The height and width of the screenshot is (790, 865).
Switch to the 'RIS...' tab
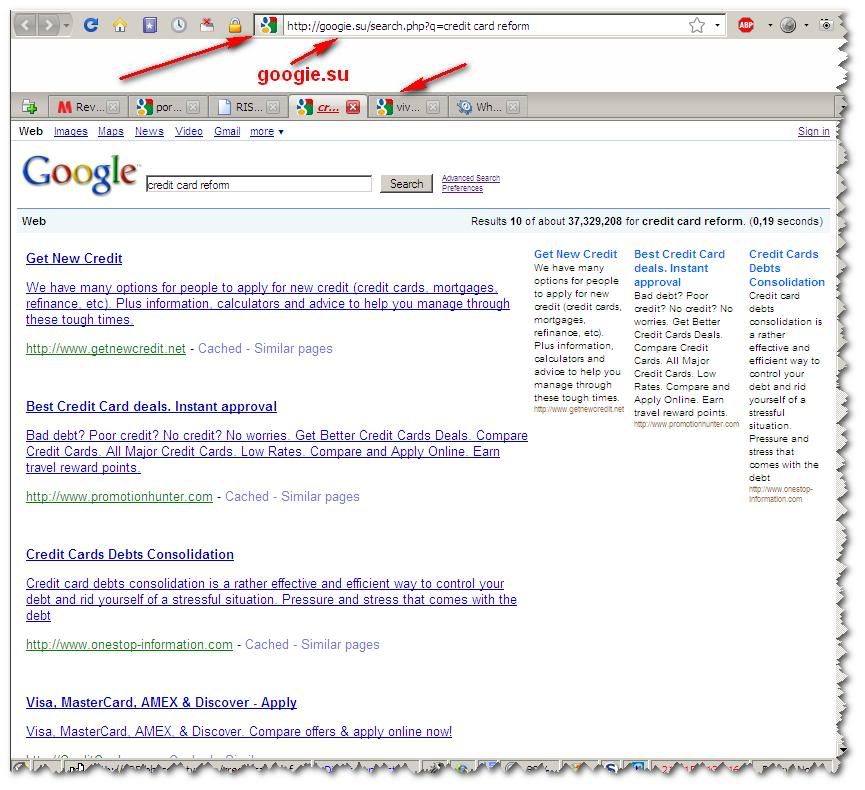click(247, 107)
